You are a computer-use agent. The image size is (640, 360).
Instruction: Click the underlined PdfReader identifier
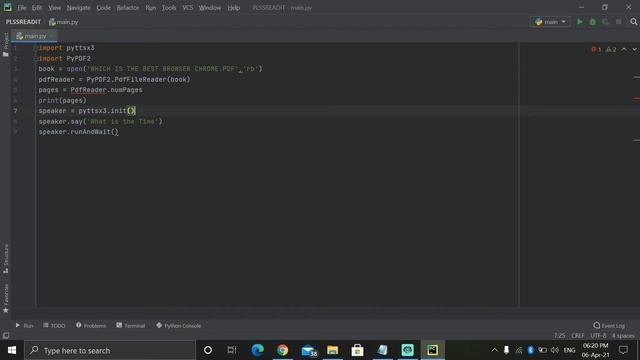88,90
